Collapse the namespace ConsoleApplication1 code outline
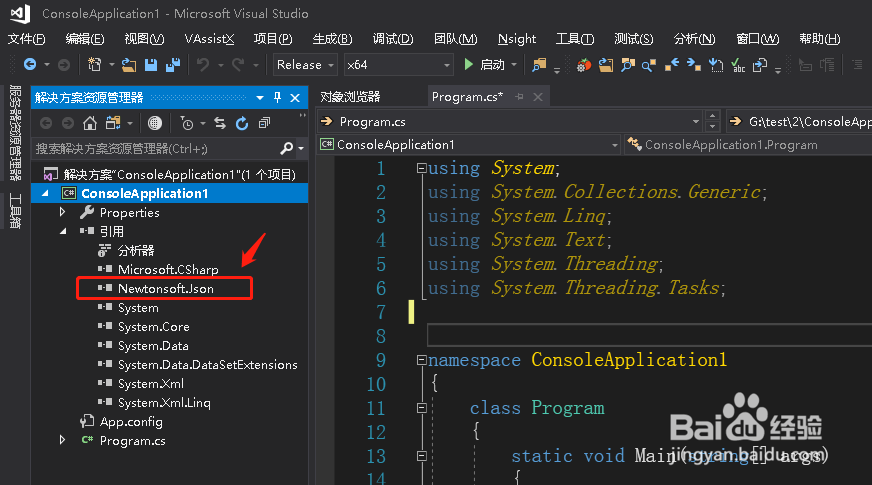Image resolution: width=872 pixels, height=485 pixels. pos(421,360)
